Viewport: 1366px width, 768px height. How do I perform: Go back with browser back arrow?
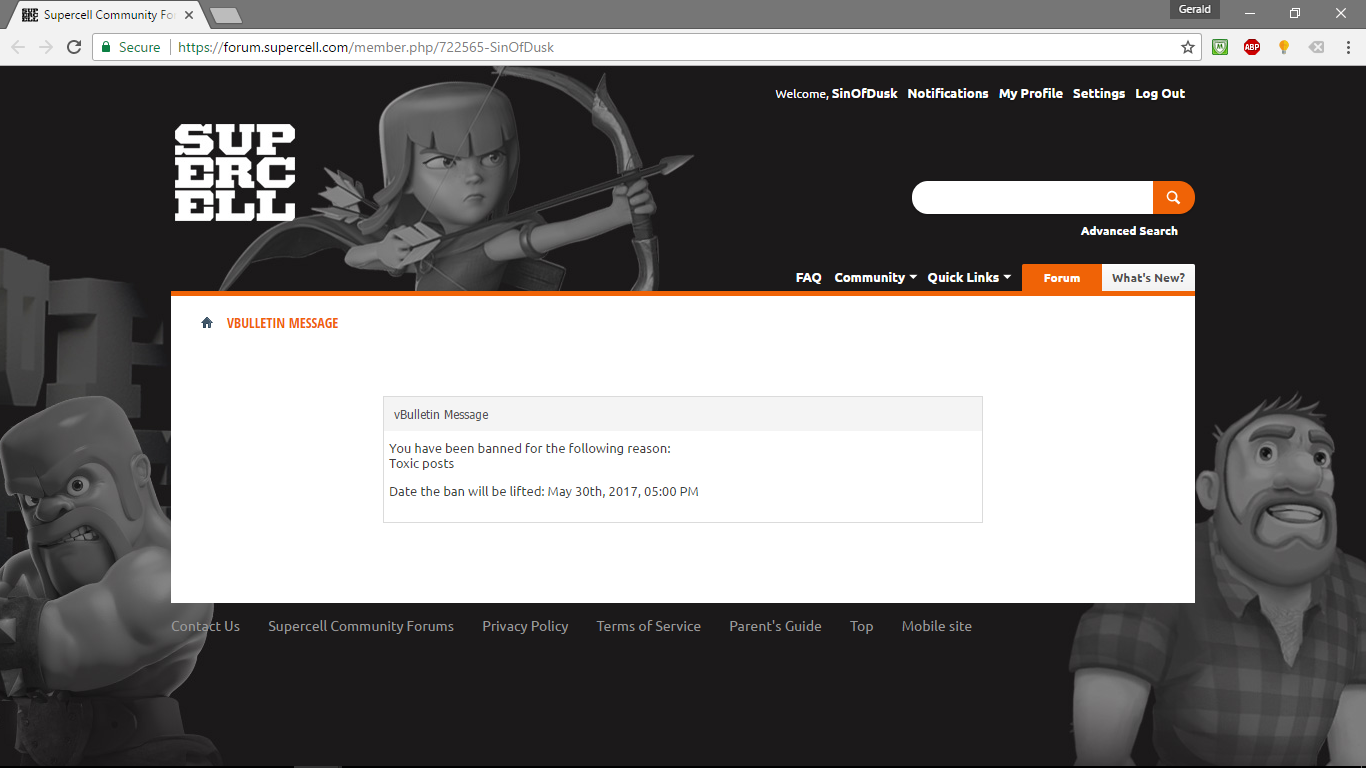coord(18,47)
